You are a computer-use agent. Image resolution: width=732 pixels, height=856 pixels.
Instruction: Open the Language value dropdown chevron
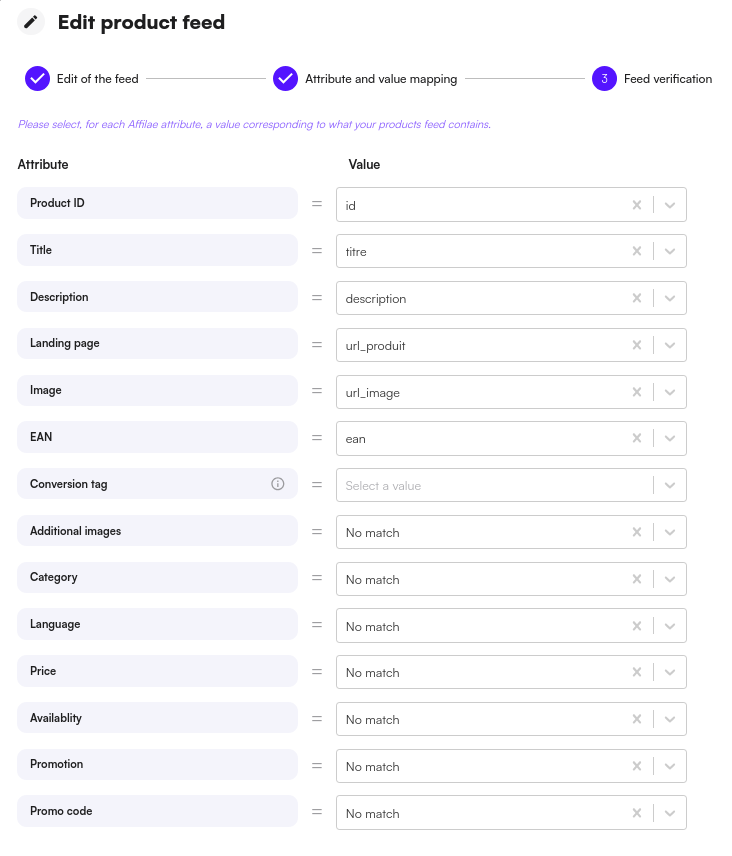[670, 626]
